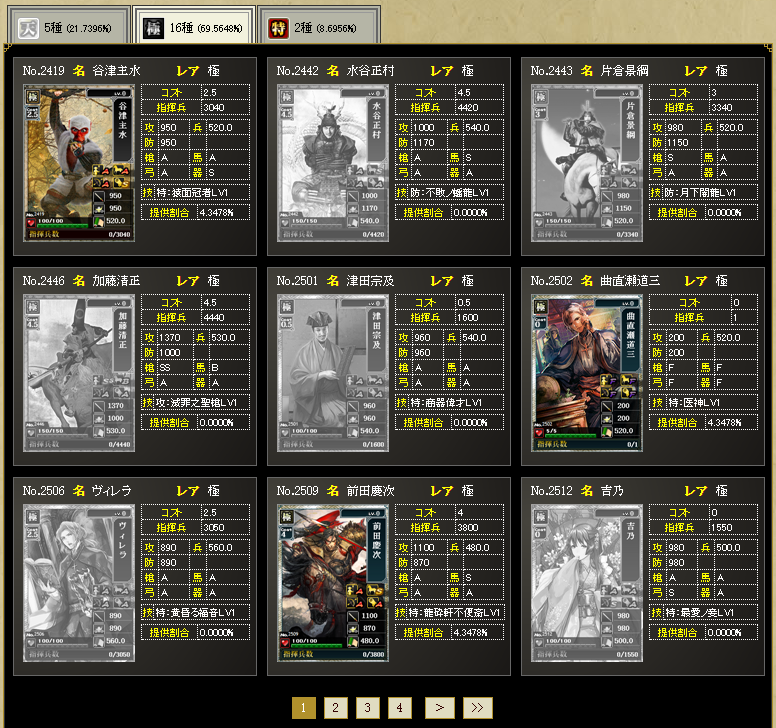
Task: Open the 水谷正村 card portrait
Action: click(333, 163)
